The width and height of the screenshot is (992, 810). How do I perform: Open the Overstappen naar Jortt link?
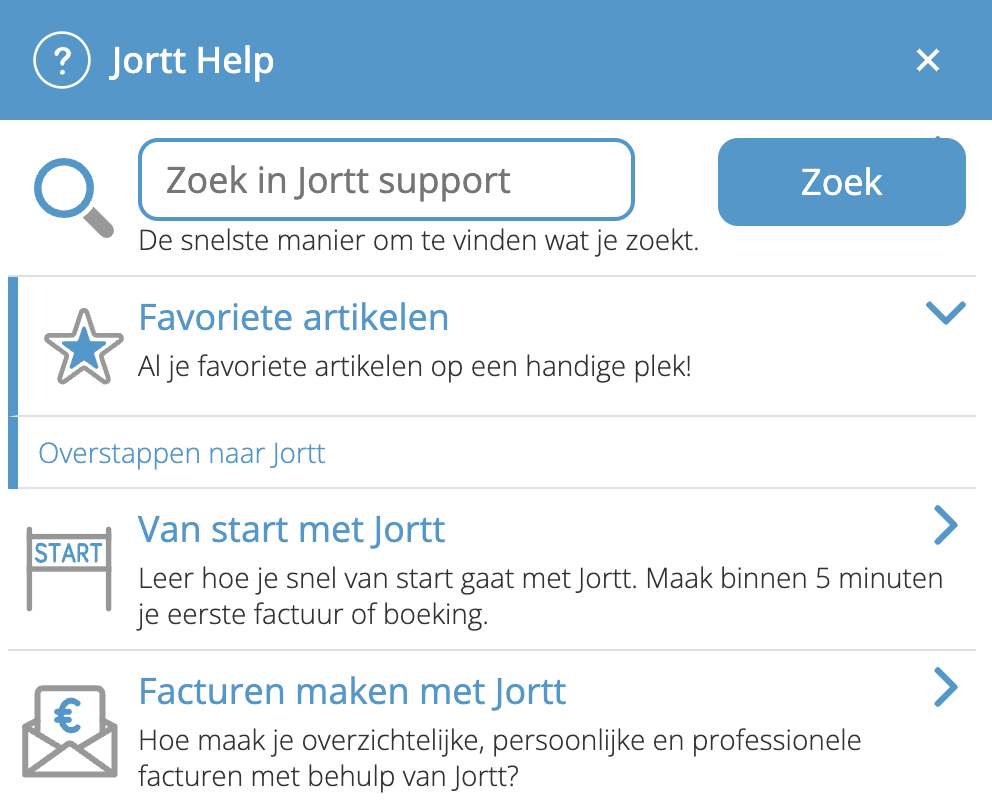click(182, 453)
